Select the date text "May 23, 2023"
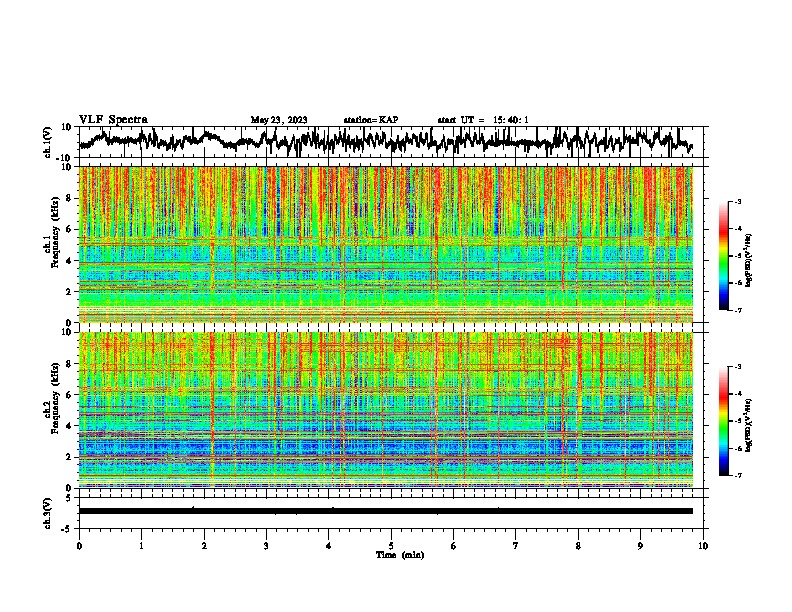Image resolution: width=792 pixels, height=612 pixels. [x=279, y=120]
